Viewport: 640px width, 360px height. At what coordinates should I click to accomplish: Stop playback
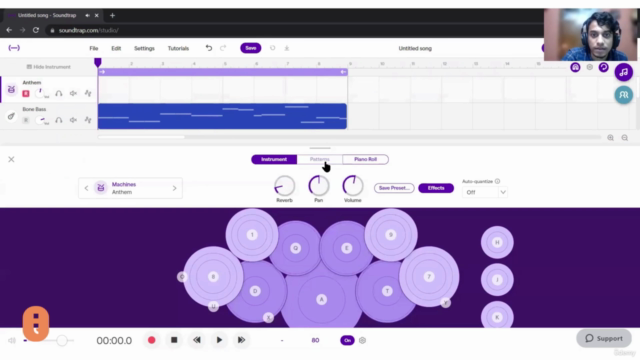tap(174, 340)
